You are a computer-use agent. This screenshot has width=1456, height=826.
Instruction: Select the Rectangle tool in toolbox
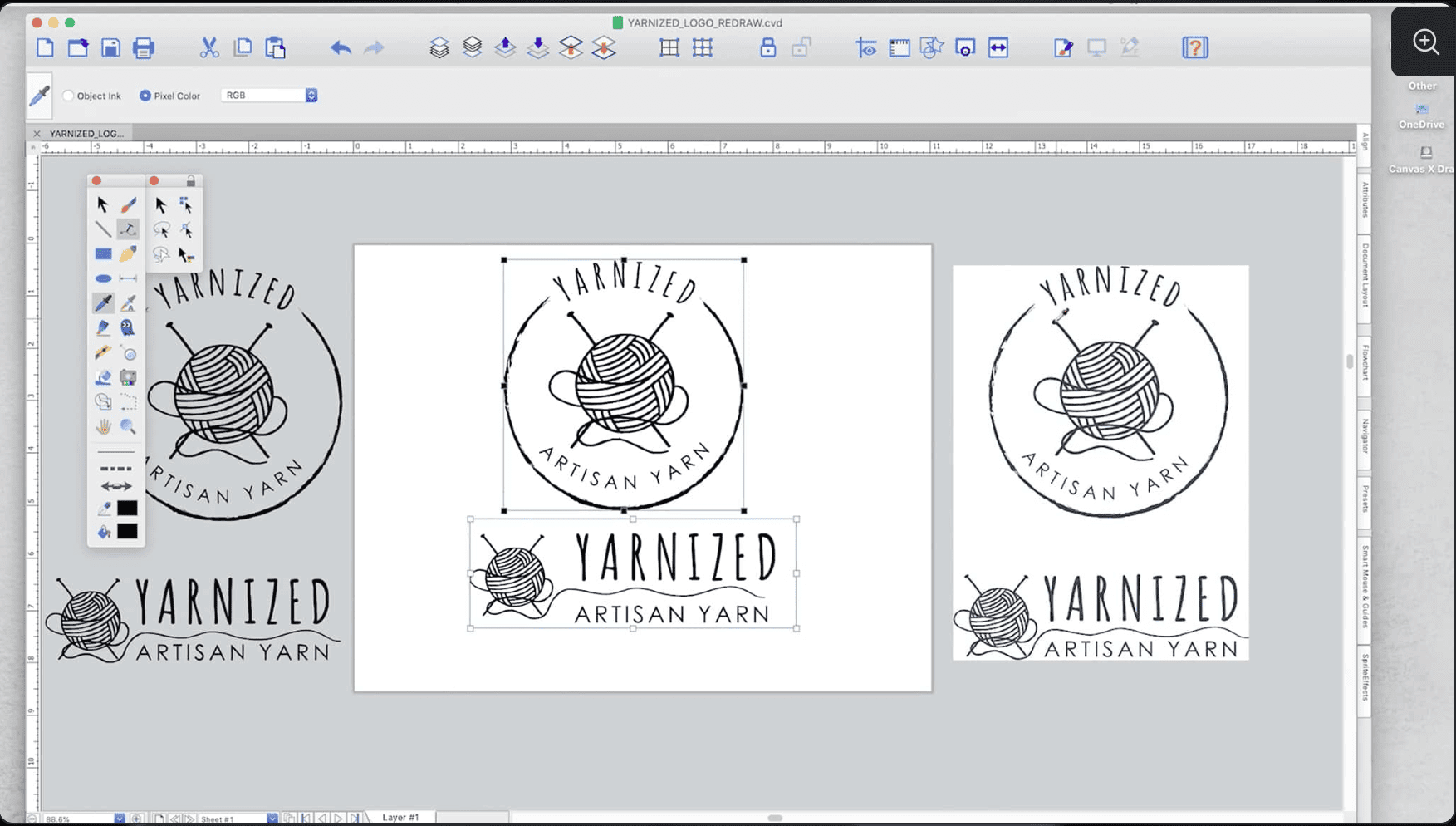click(x=103, y=253)
